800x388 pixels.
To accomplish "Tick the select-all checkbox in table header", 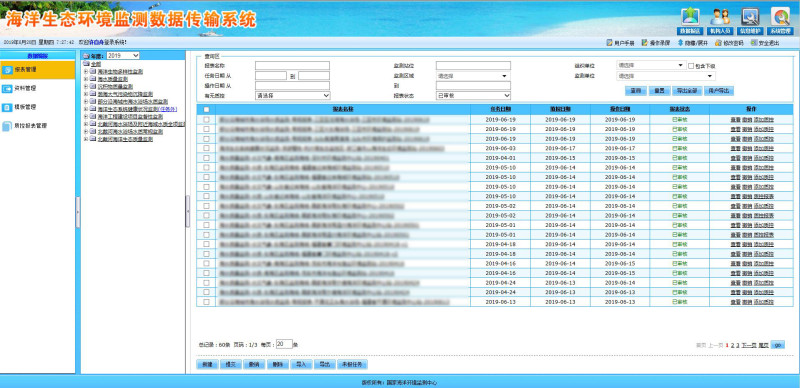I will pyautogui.click(x=206, y=109).
